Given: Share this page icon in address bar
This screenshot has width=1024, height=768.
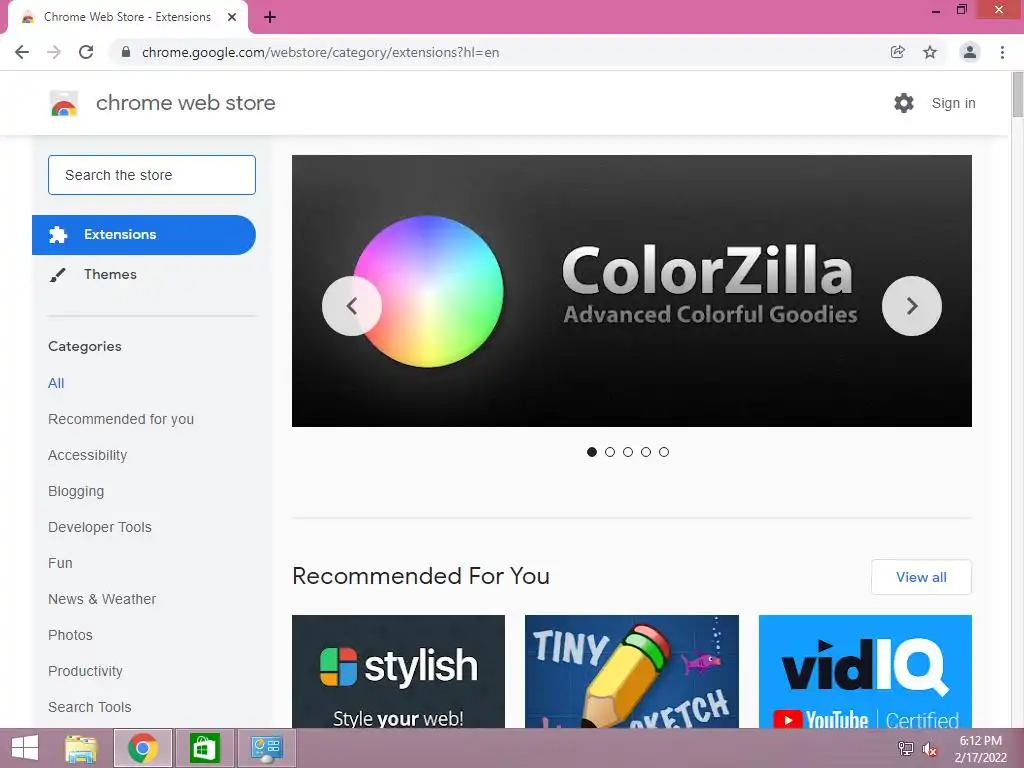Looking at the screenshot, I should point(898,52).
